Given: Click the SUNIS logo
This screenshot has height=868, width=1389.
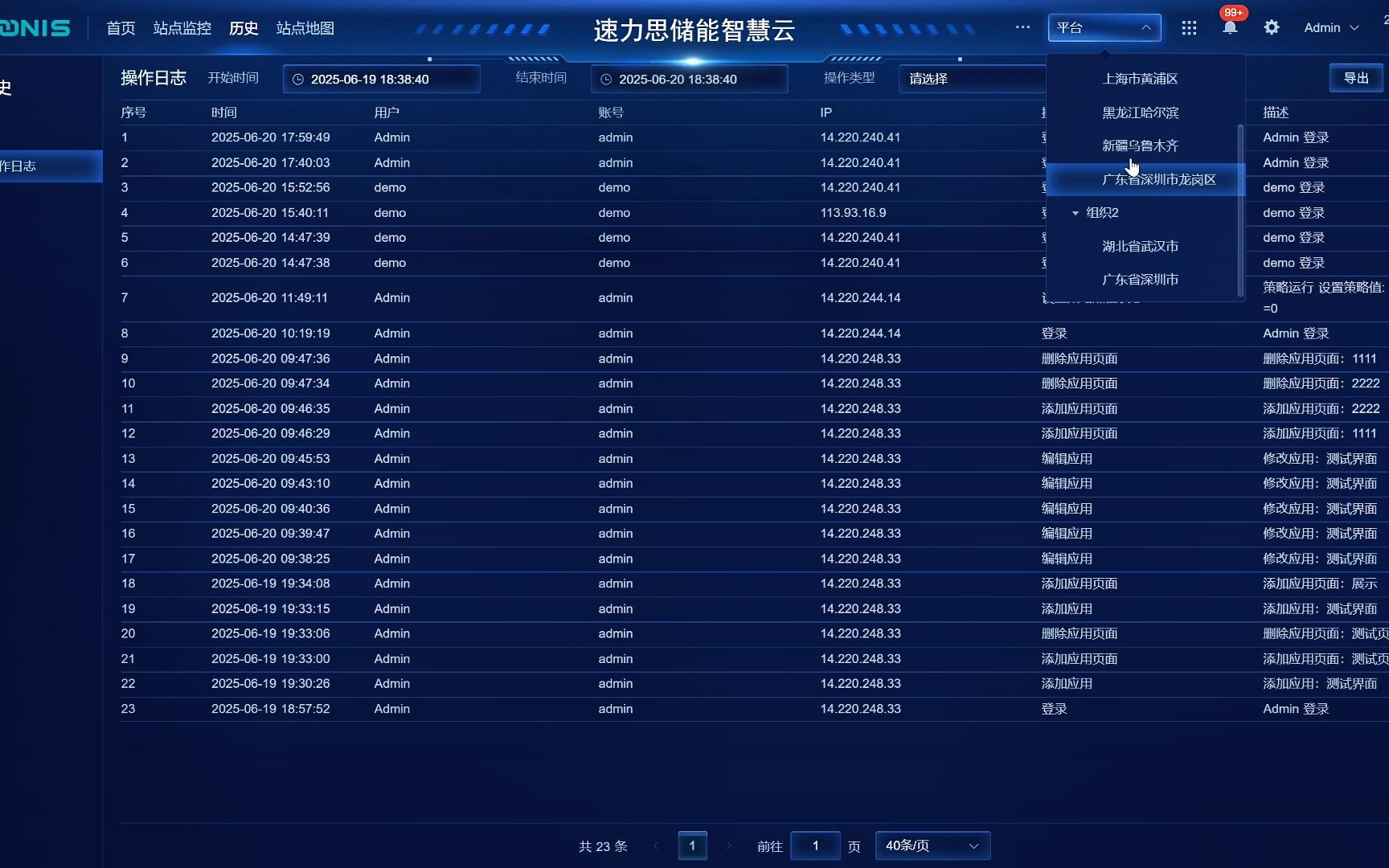Looking at the screenshot, I should tap(35, 28).
